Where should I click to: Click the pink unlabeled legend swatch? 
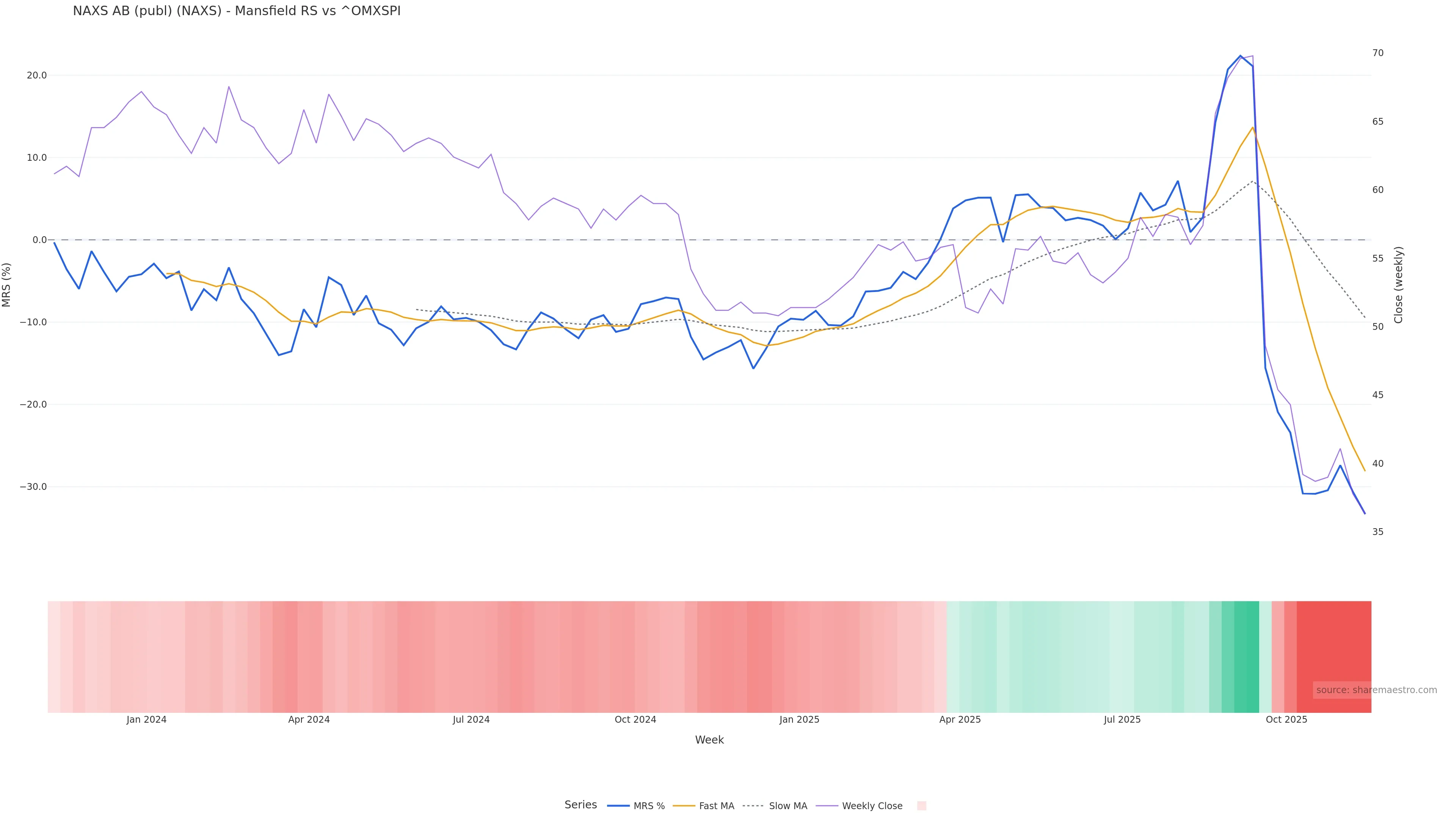(x=921, y=805)
